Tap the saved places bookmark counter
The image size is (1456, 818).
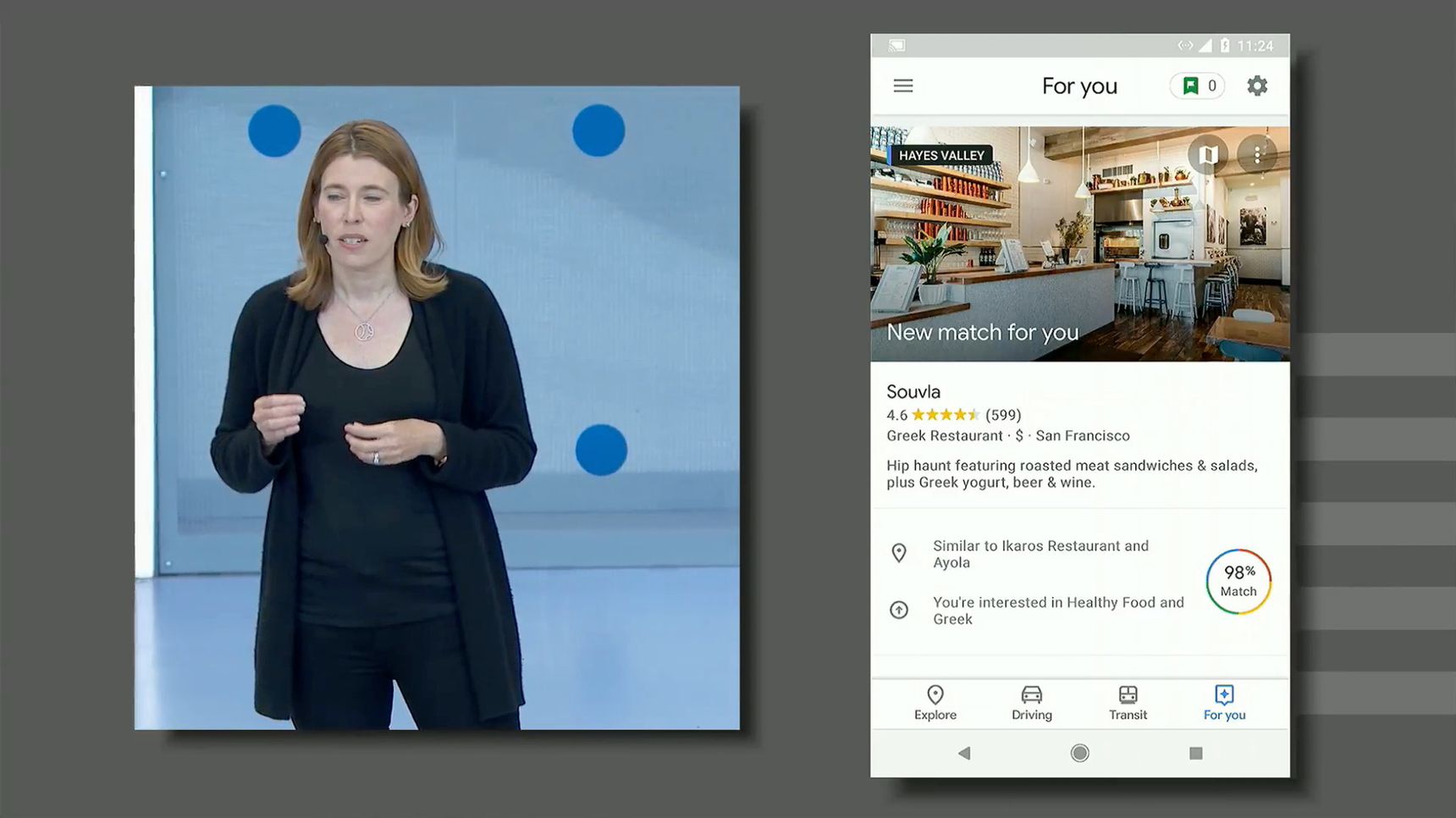coord(1198,86)
